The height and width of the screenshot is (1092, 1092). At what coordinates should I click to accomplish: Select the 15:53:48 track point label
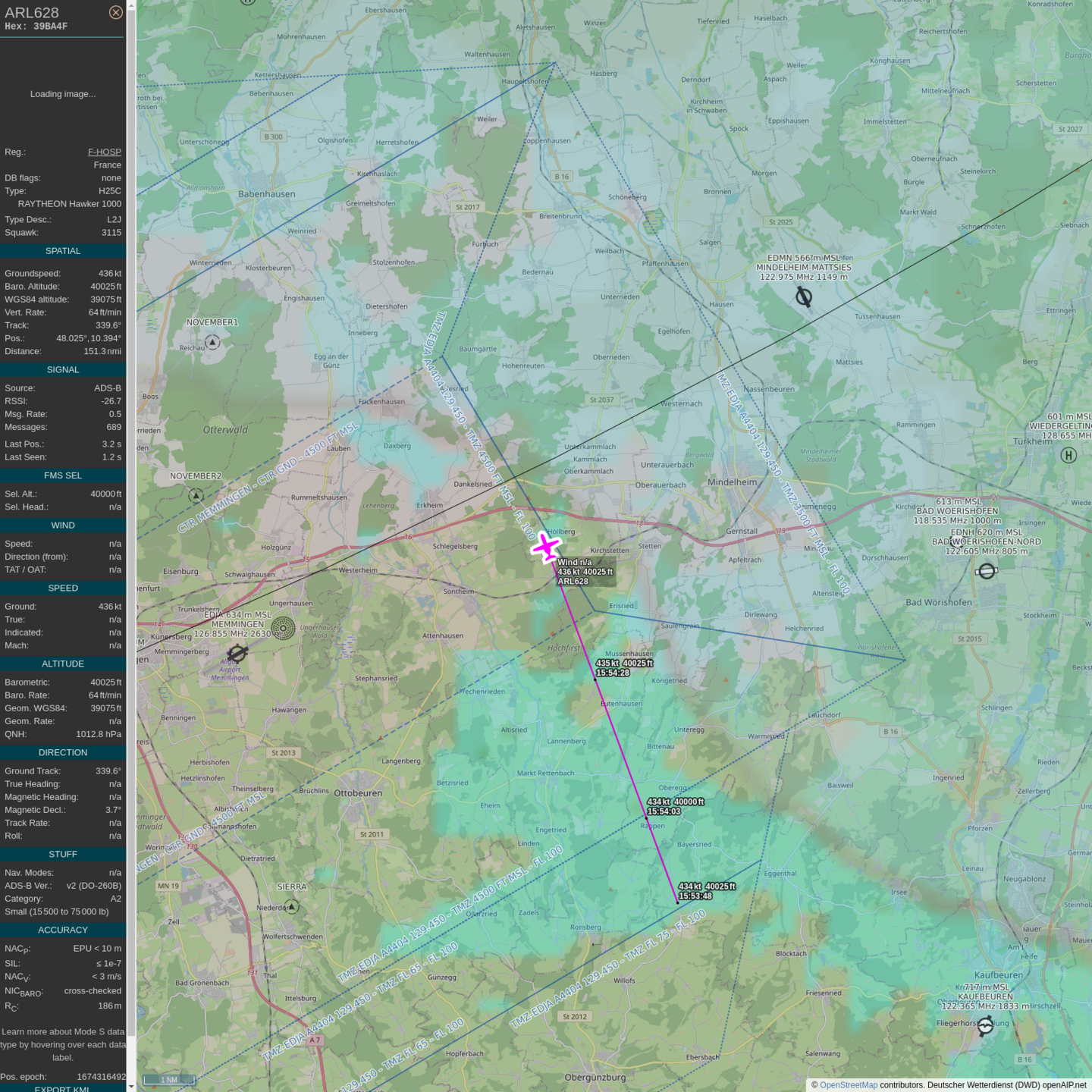695,896
